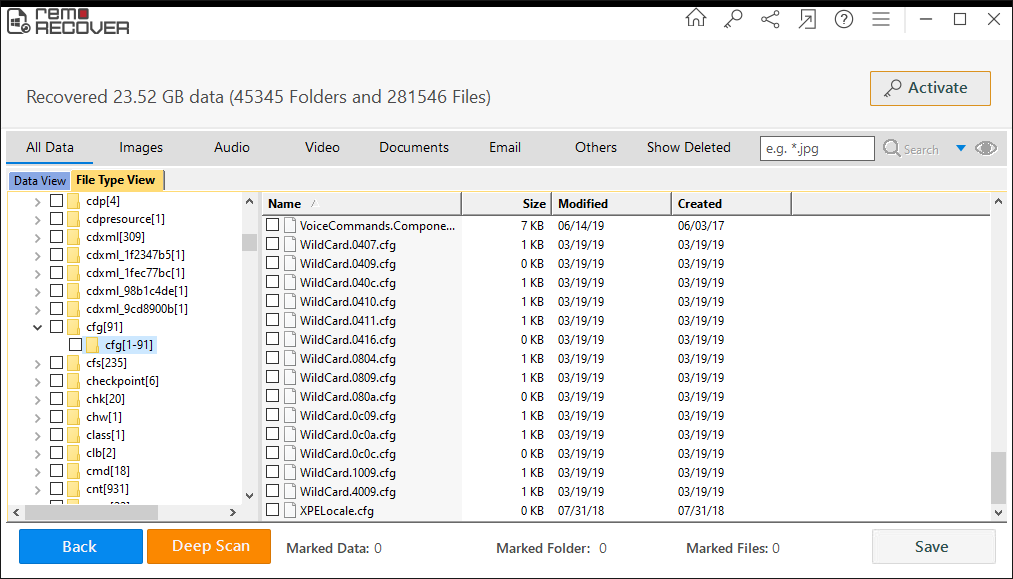Check the WildCard.0407.cfg file checkbox

click(273, 245)
